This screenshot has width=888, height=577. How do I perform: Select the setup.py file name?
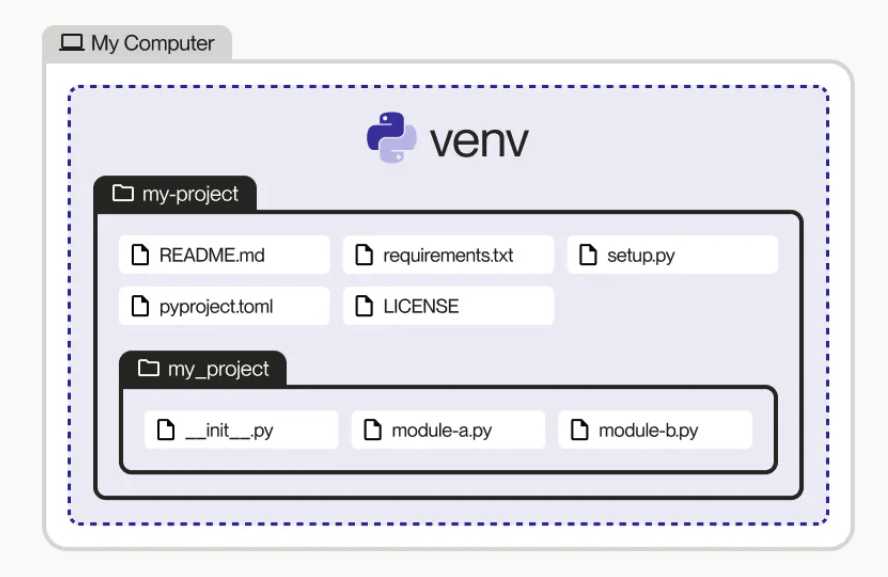(x=641, y=255)
